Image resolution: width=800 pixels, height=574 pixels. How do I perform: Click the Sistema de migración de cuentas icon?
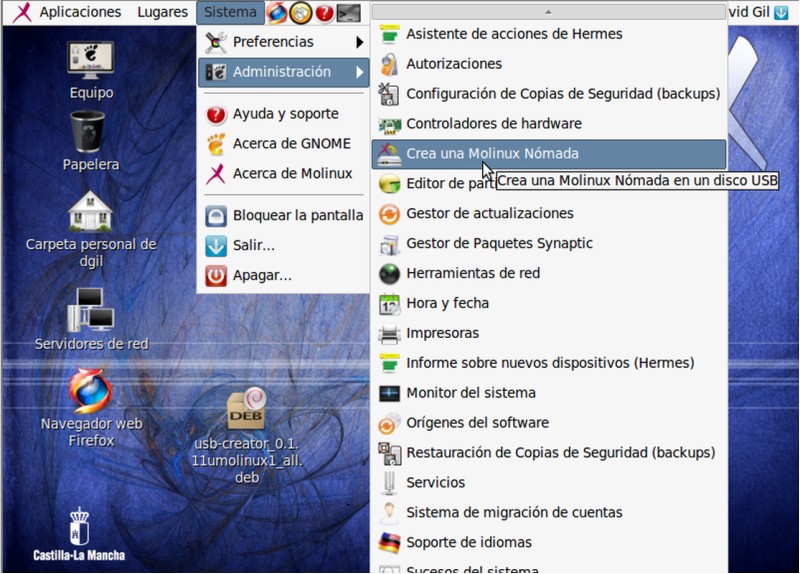(389, 513)
